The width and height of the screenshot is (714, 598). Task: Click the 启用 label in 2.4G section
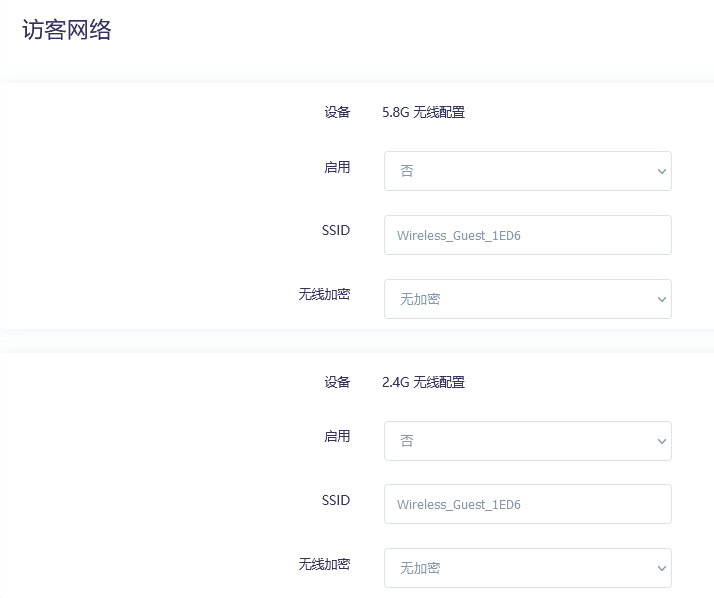(x=337, y=436)
